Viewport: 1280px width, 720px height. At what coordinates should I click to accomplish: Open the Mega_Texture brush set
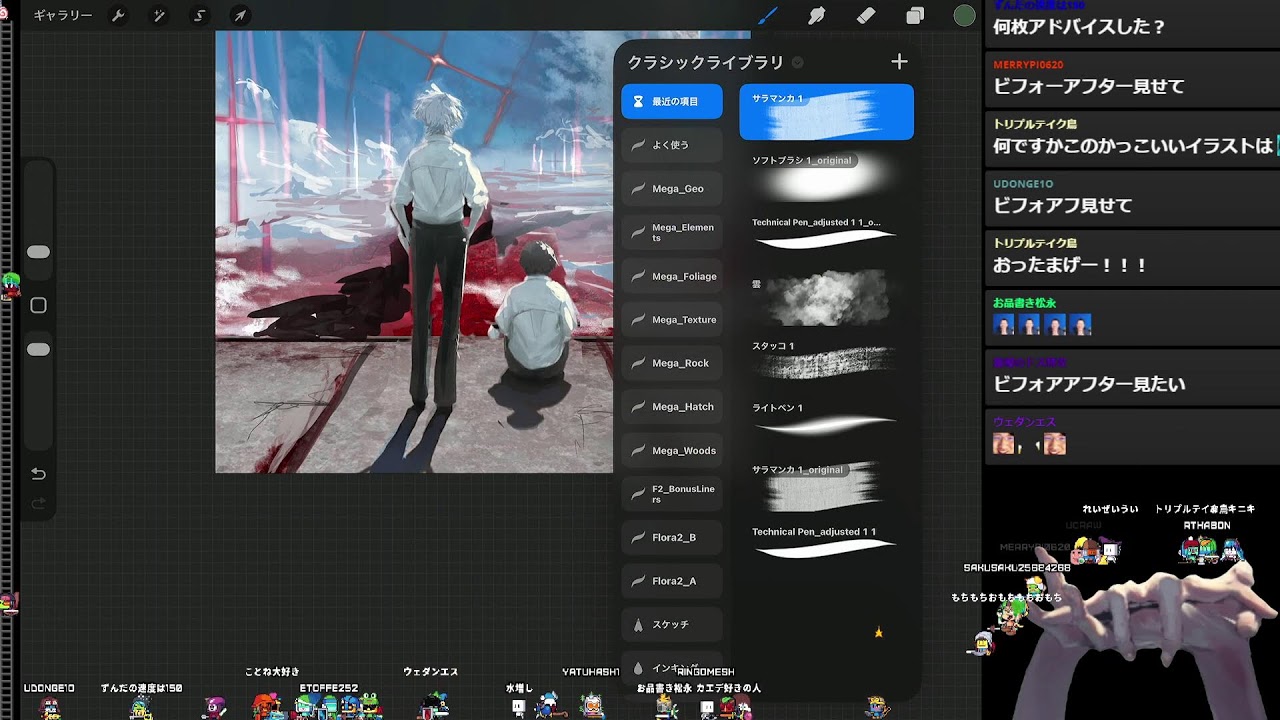tap(672, 319)
